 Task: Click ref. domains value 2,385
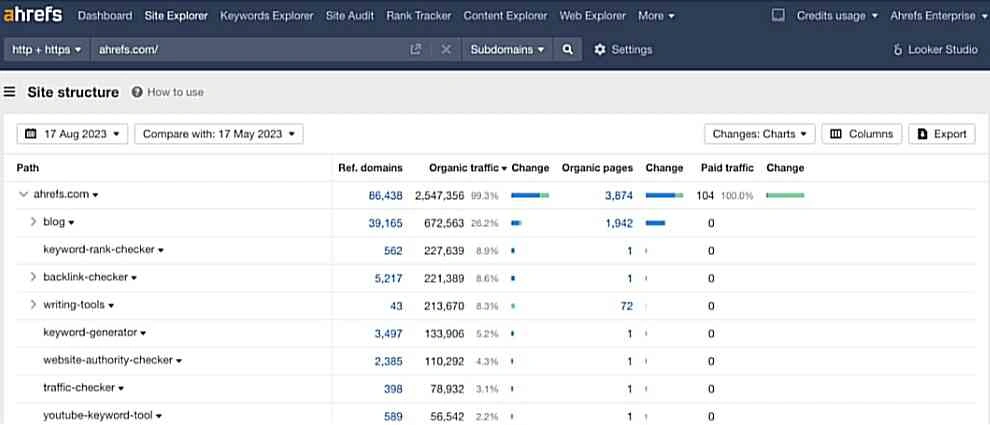tap(388, 361)
